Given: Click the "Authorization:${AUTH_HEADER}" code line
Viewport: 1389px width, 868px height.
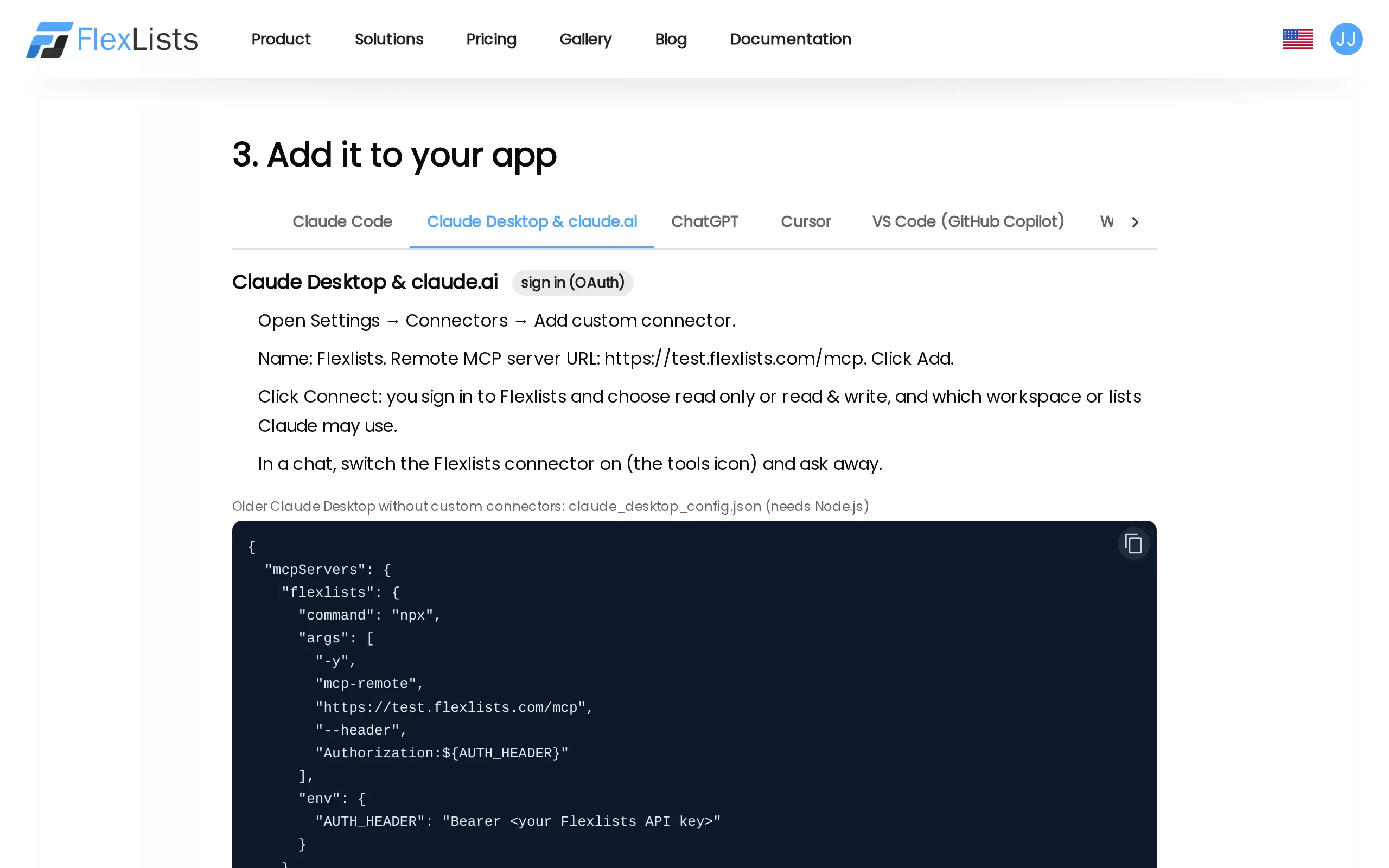Looking at the screenshot, I should pyautogui.click(x=441, y=752).
